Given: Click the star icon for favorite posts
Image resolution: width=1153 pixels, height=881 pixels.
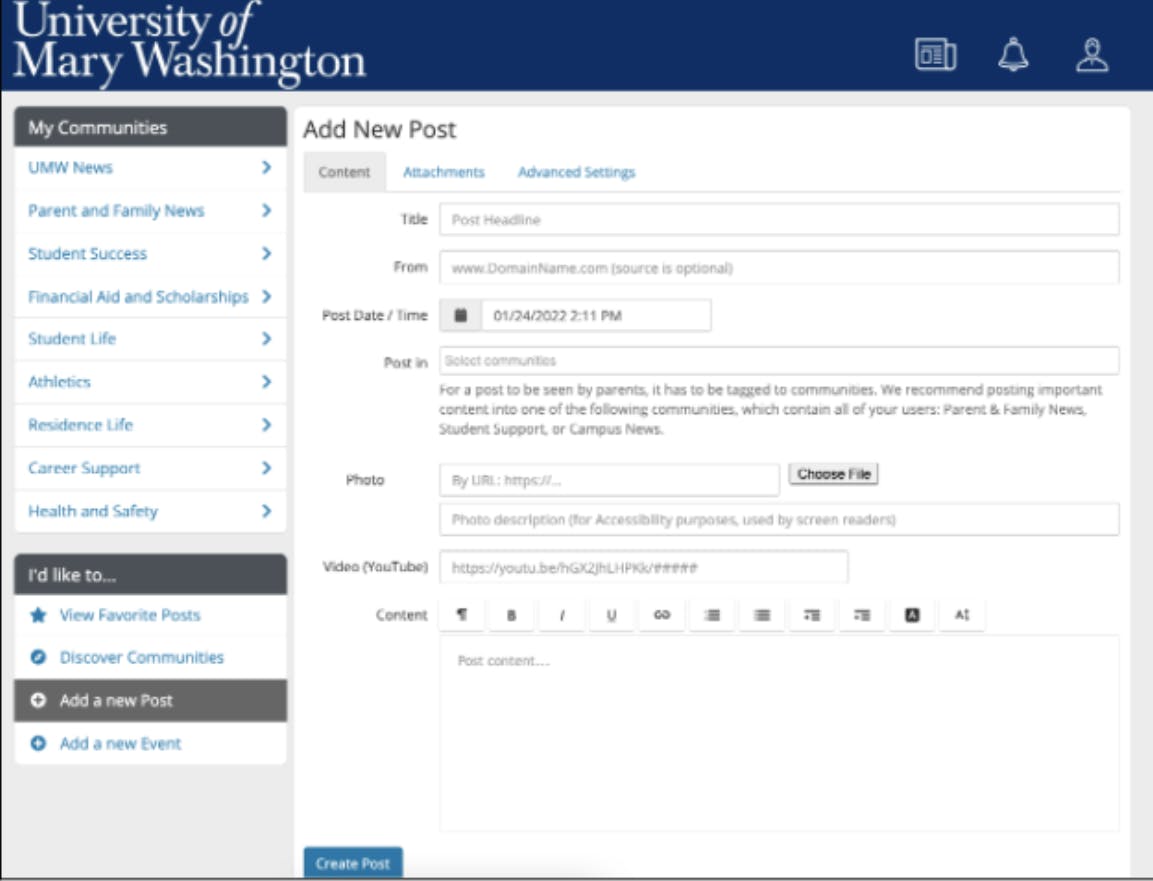Looking at the screenshot, I should pos(38,615).
